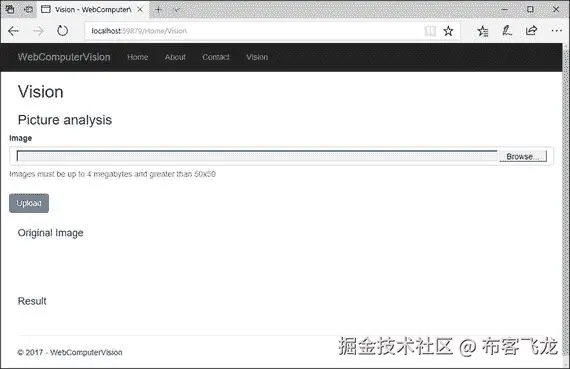The height and width of the screenshot is (369, 570).
Task: Click the '© 2017 - WebComputerVision' footer text
Action: (70, 352)
